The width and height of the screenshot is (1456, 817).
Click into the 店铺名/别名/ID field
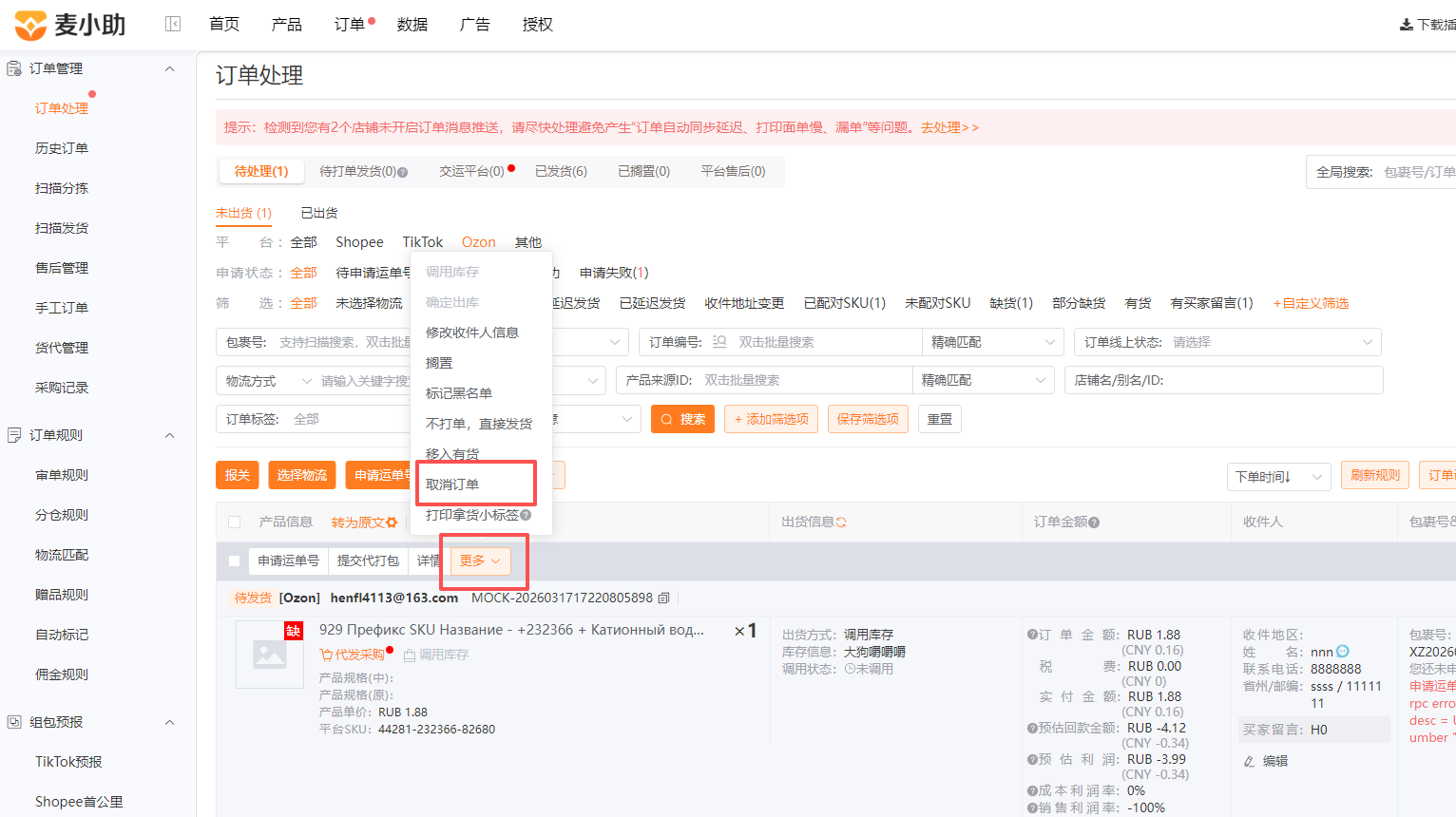[x=1223, y=380]
